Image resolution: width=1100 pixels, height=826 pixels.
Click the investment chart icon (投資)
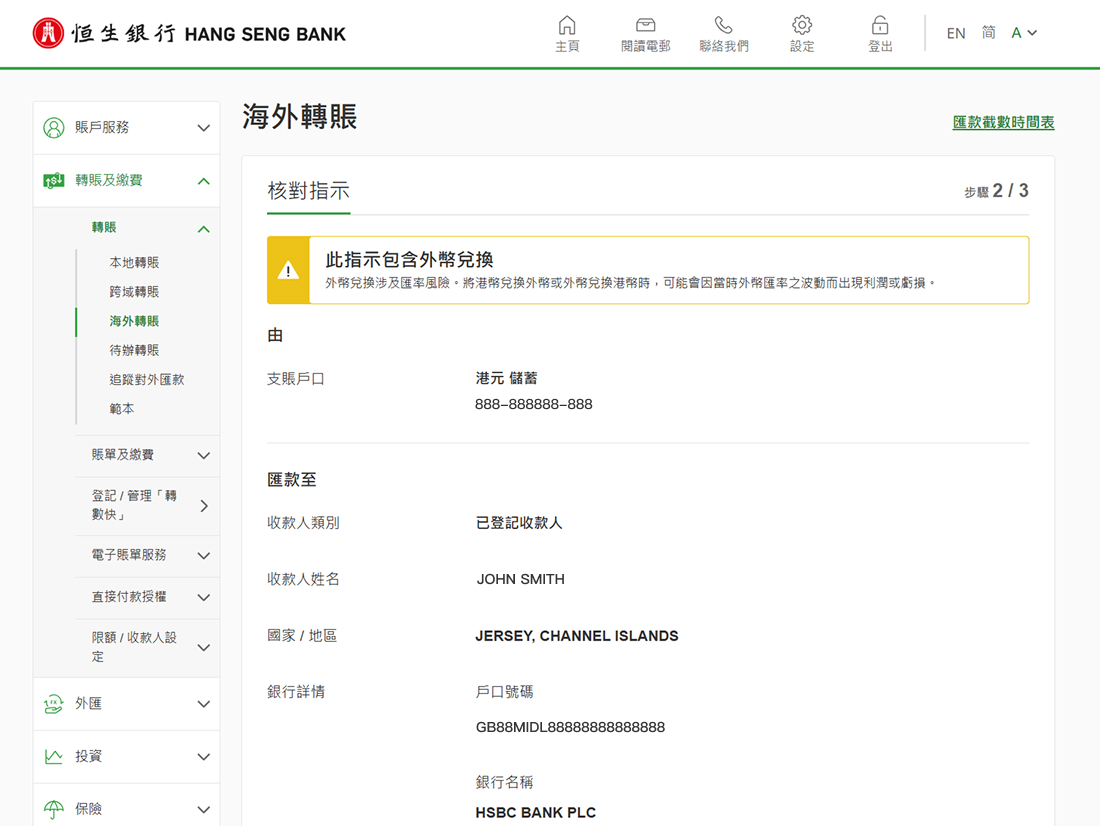coord(54,757)
